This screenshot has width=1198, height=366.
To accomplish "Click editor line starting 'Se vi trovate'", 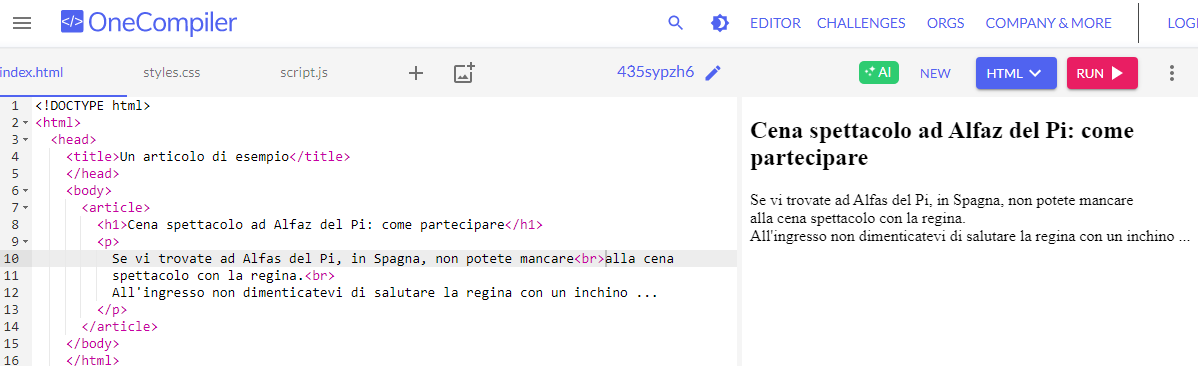I will pyautogui.click(x=393, y=258).
